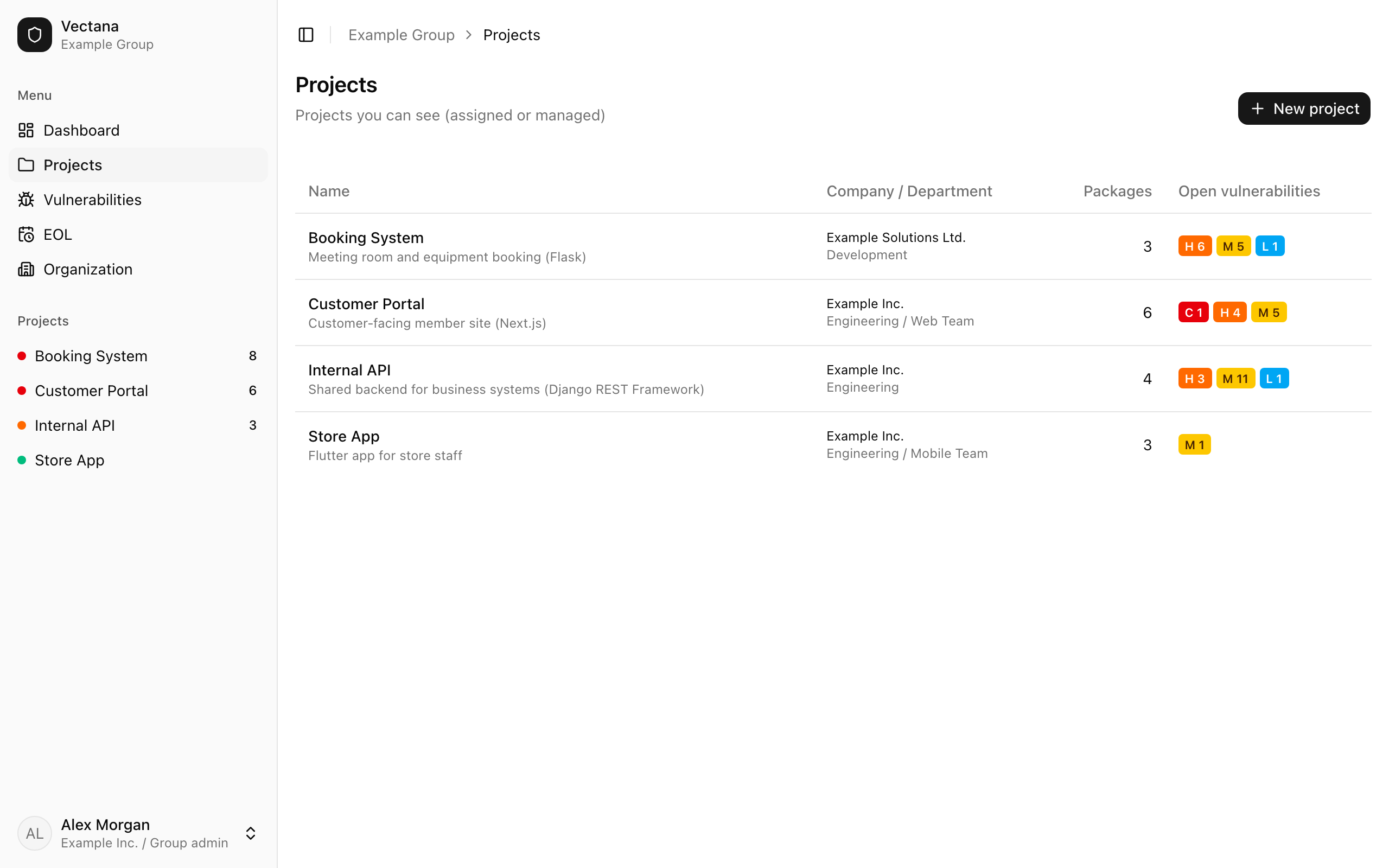This screenshot has height=868, width=1389.
Task: Open the Dashboard menu item
Action: [138, 130]
